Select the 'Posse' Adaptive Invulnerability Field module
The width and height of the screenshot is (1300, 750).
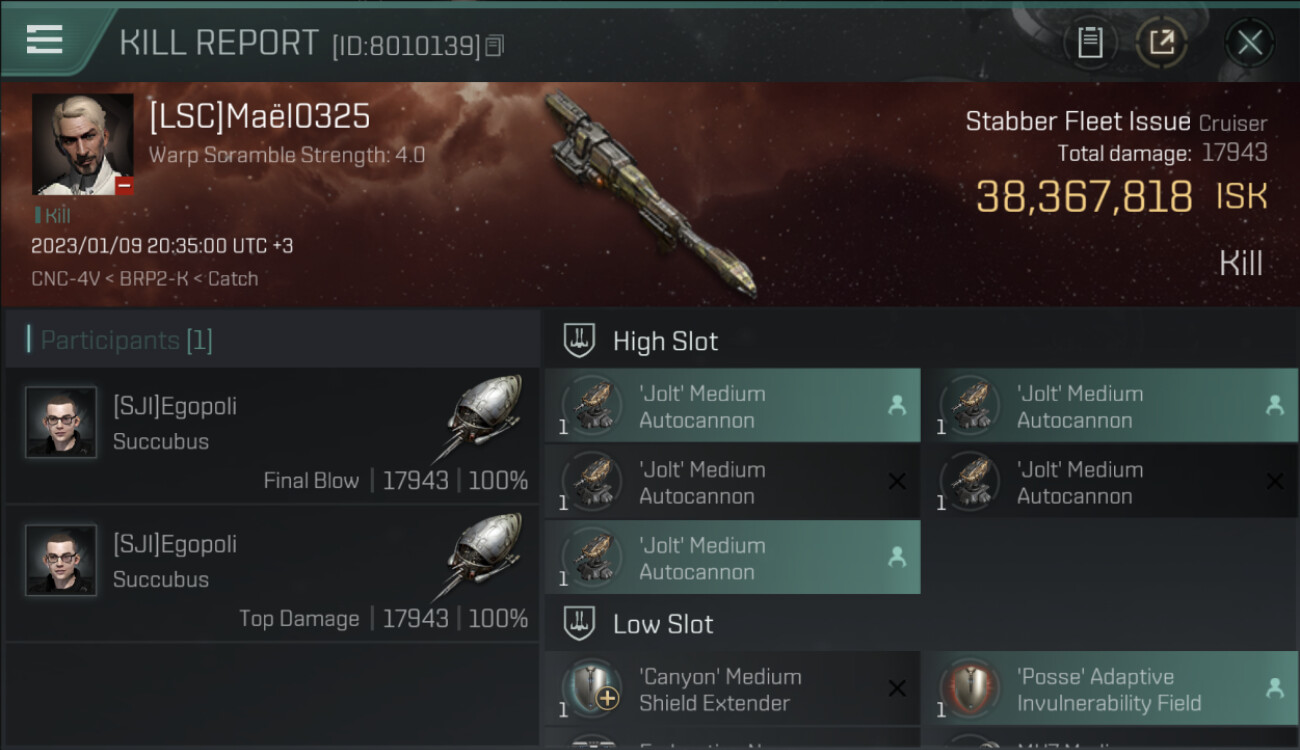(x=1109, y=689)
